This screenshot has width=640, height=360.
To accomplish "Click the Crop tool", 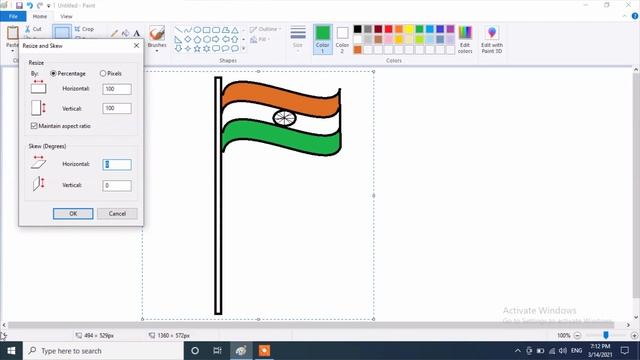I will 84,29.
